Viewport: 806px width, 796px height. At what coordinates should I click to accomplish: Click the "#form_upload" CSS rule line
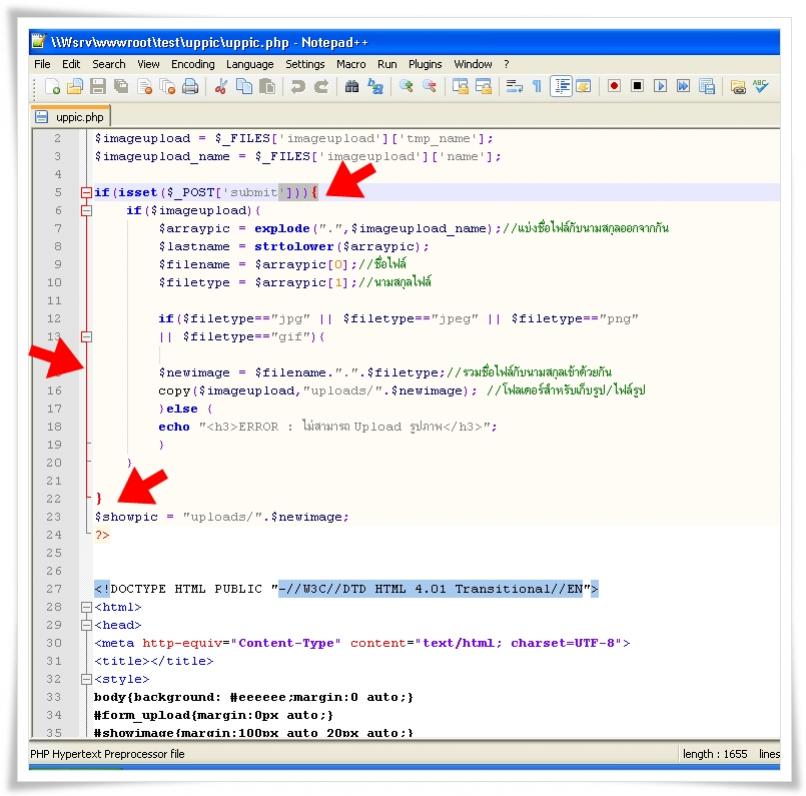[x=213, y=715]
